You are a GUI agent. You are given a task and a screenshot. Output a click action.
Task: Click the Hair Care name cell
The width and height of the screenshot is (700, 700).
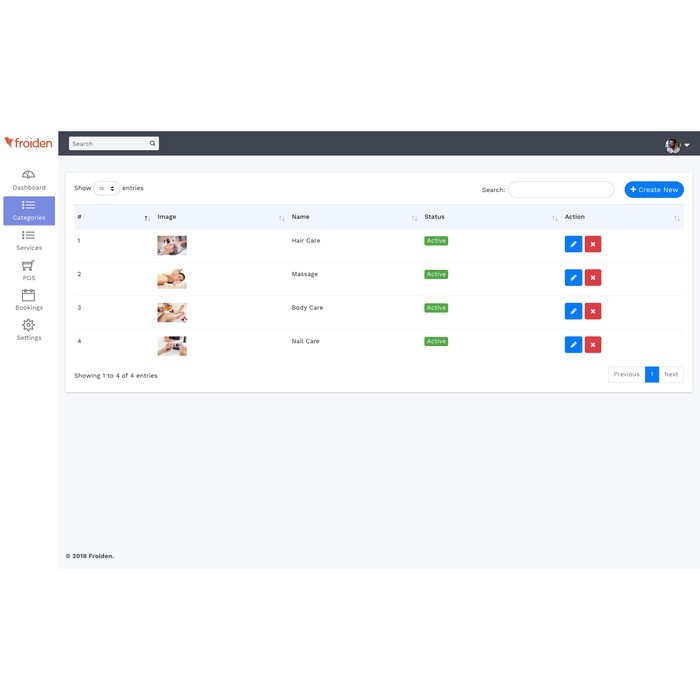[306, 241]
